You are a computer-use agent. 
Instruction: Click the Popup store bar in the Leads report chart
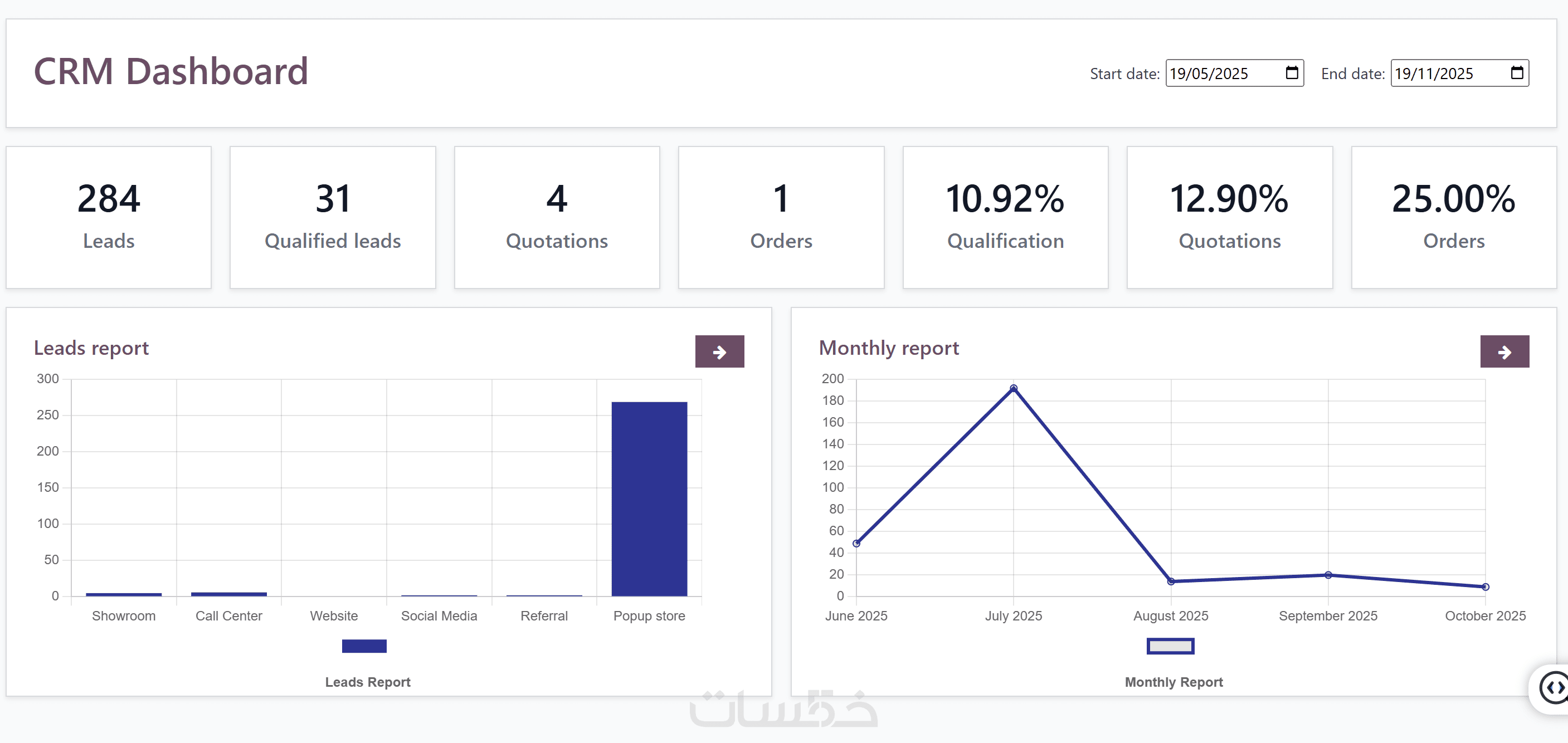pos(649,499)
